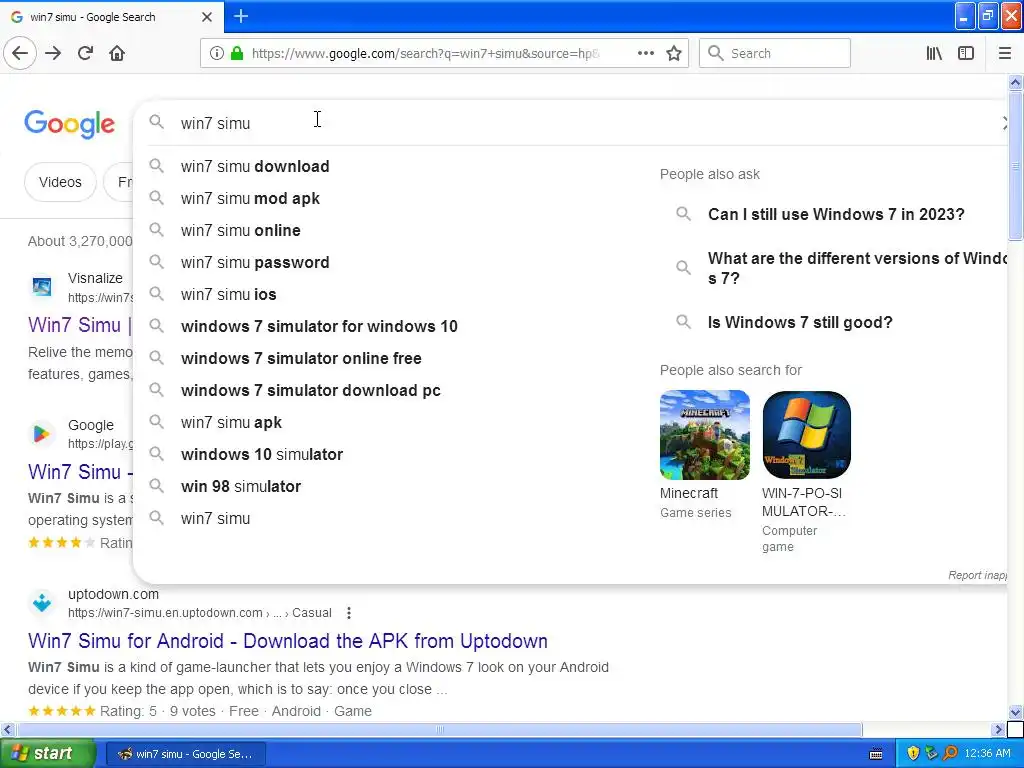Open page actions three-dot menu in address bar

645,53
